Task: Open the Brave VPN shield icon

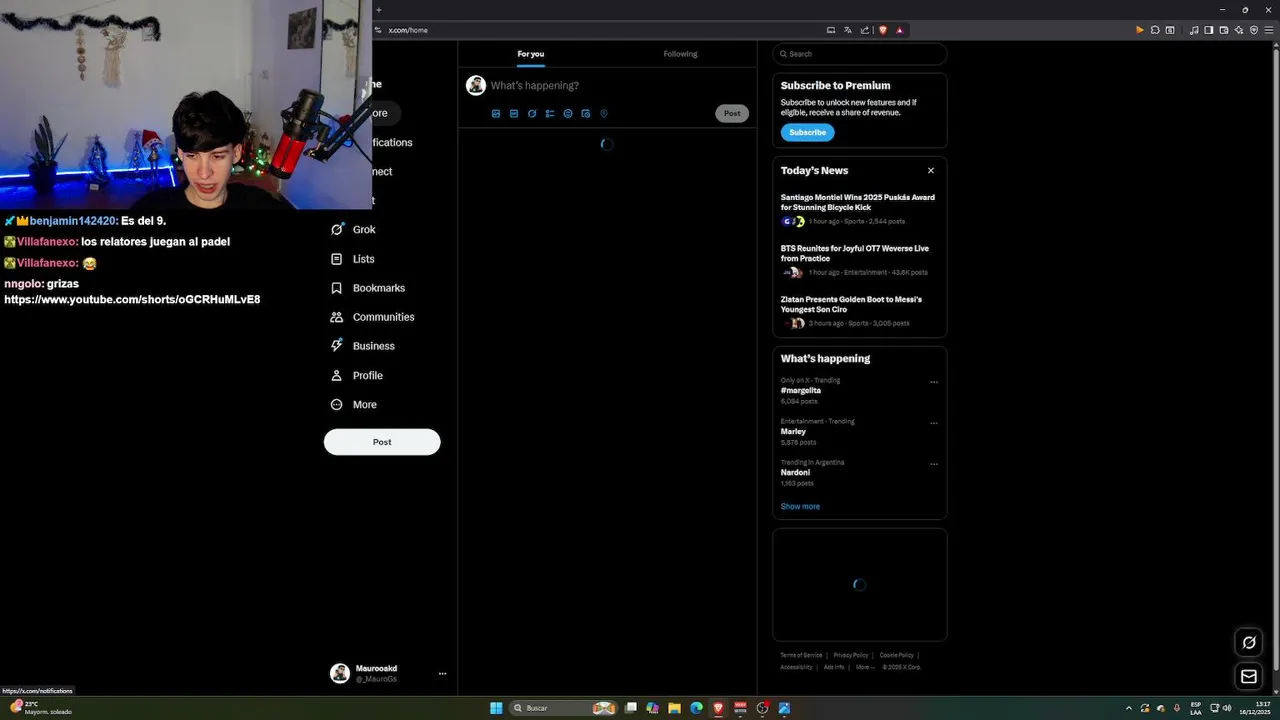Action: tap(1254, 30)
